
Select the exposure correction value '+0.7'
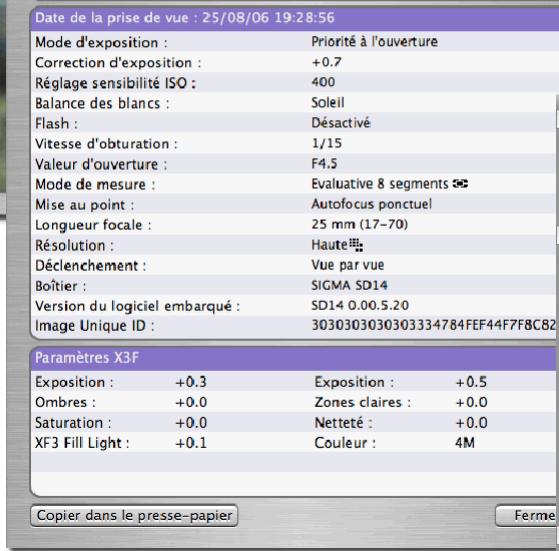click(x=327, y=62)
